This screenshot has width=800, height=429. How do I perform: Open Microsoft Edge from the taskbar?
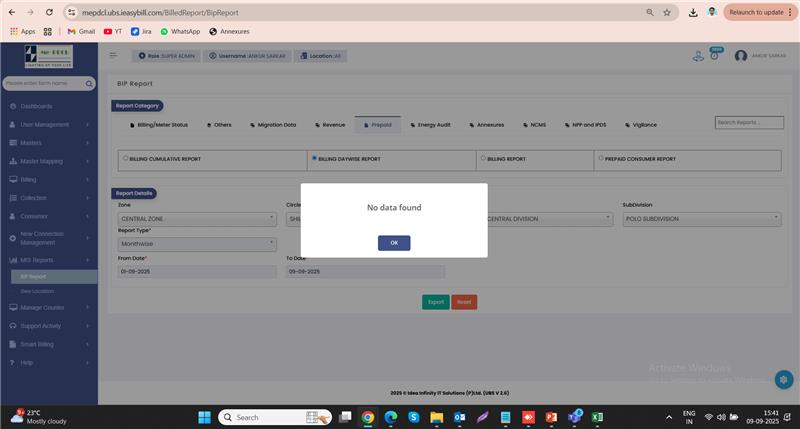coord(391,417)
